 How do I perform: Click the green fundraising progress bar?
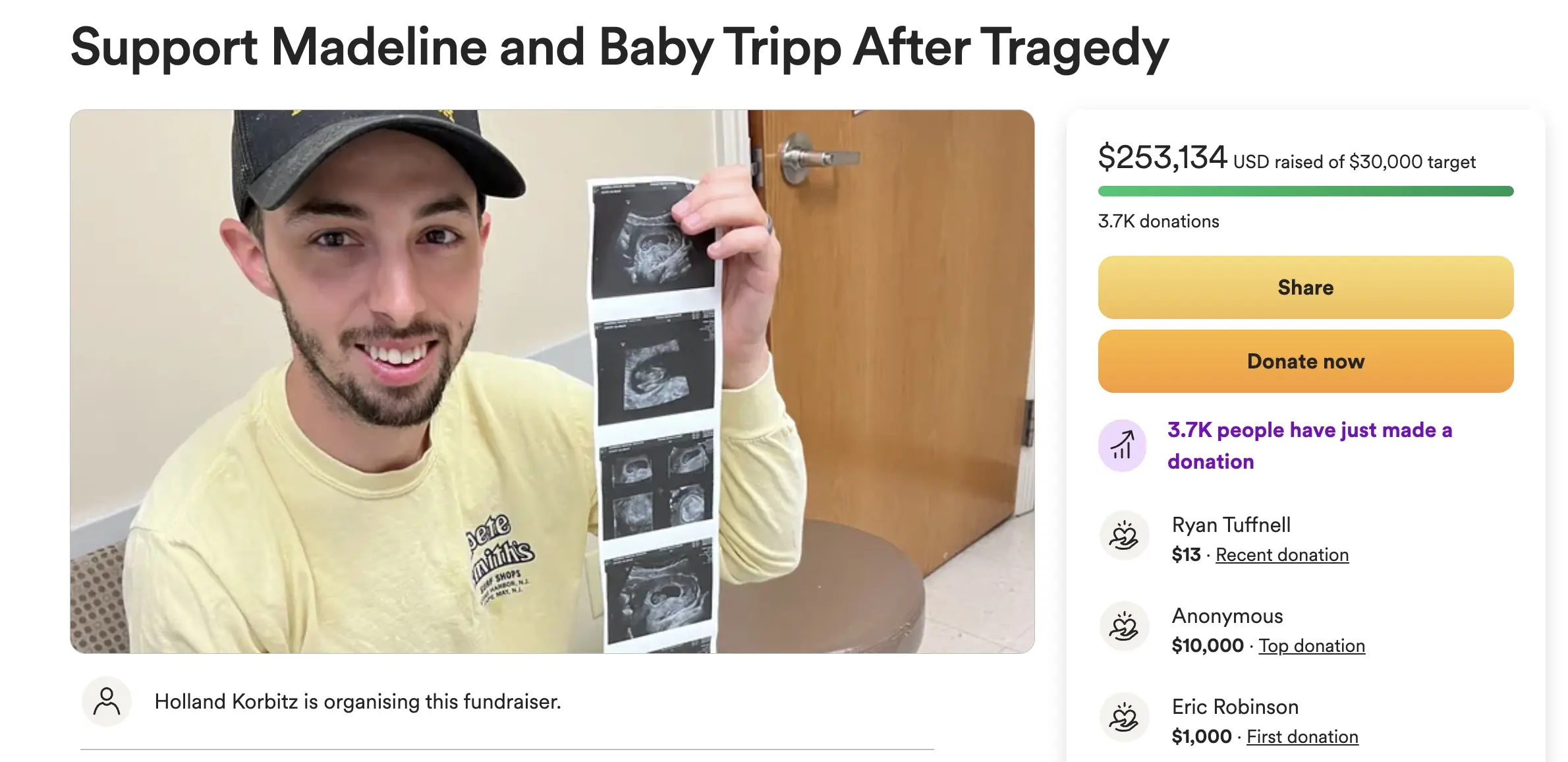coord(1305,191)
